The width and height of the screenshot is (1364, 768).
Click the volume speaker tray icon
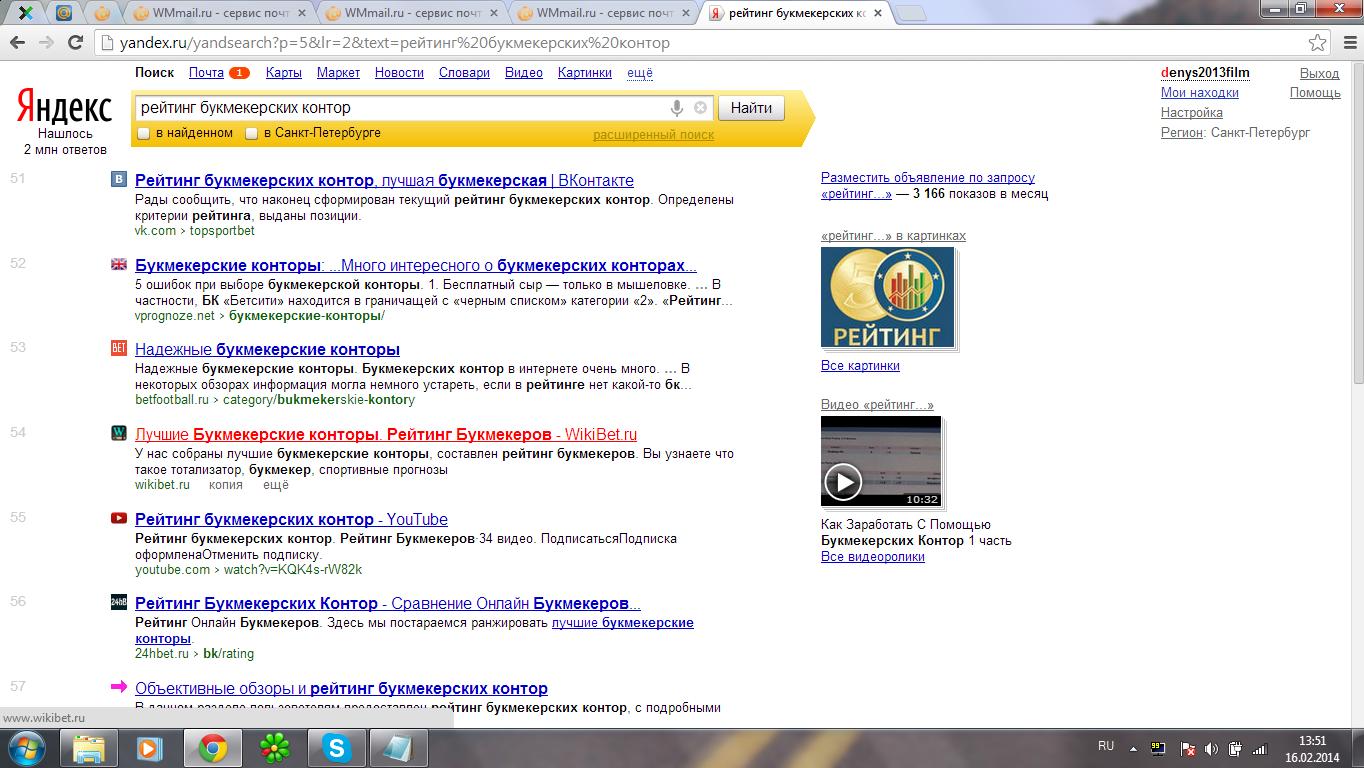tap(1212, 748)
